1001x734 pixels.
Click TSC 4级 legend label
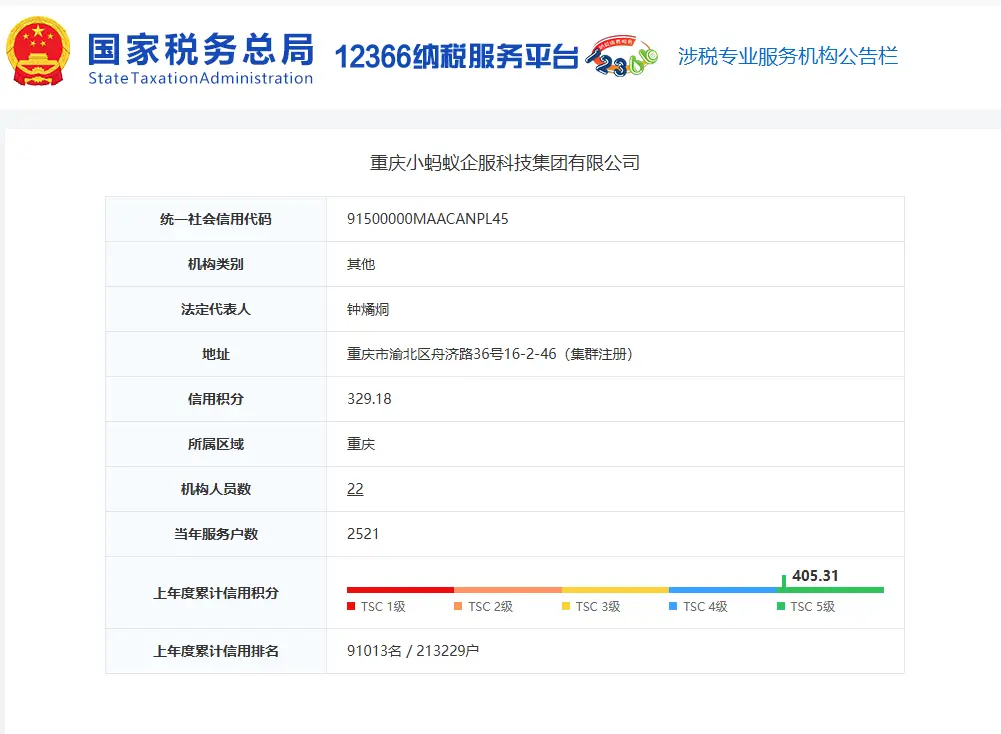click(705, 606)
